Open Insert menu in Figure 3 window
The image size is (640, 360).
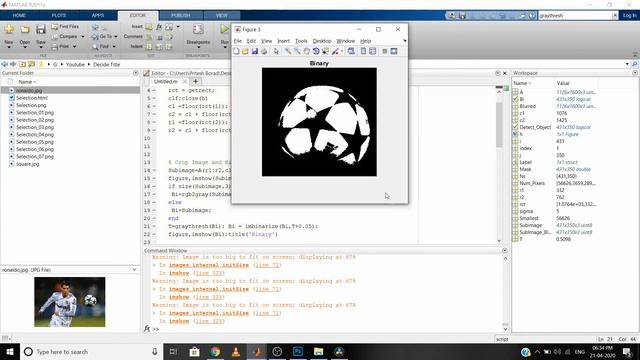283,41
